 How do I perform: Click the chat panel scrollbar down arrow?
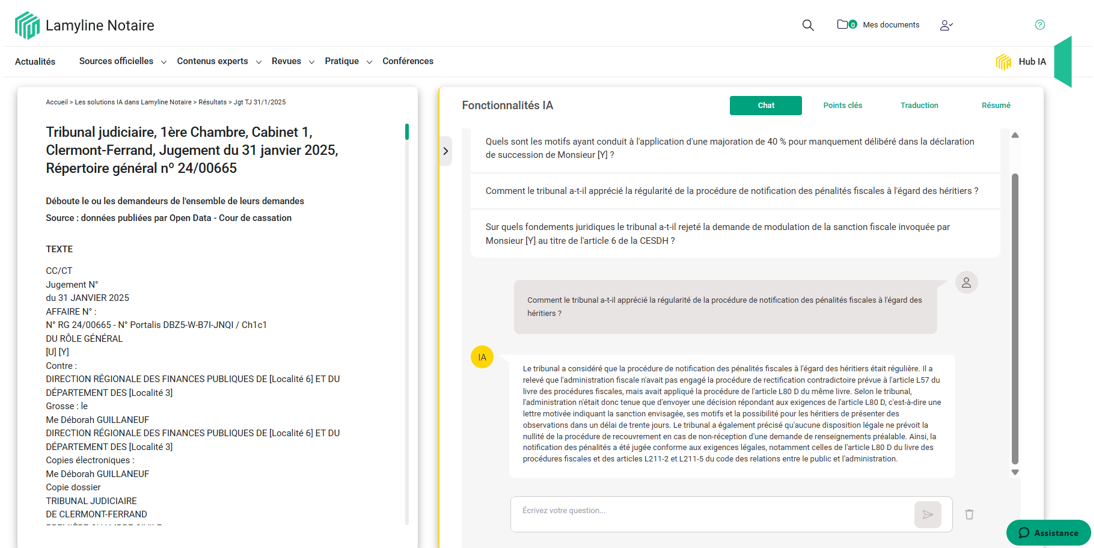pos(1015,472)
